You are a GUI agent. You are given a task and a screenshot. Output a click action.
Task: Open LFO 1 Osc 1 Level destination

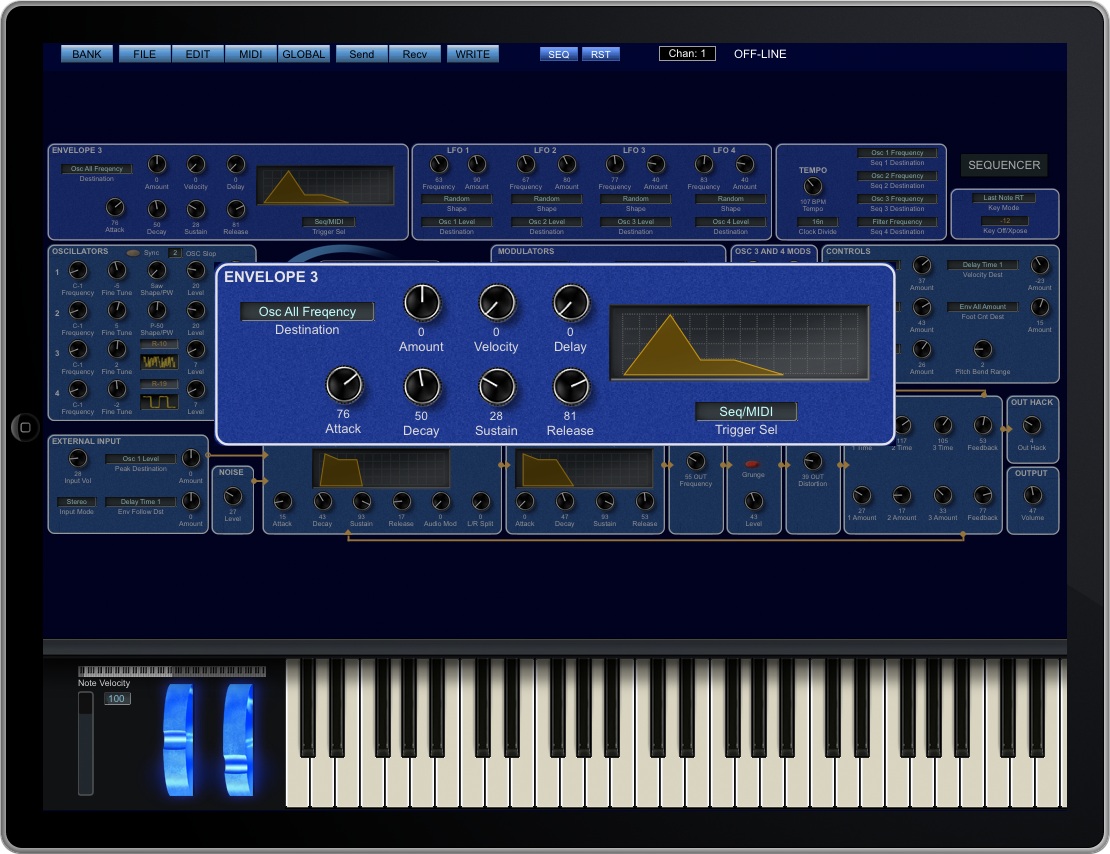pyautogui.click(x=457, y=222)
